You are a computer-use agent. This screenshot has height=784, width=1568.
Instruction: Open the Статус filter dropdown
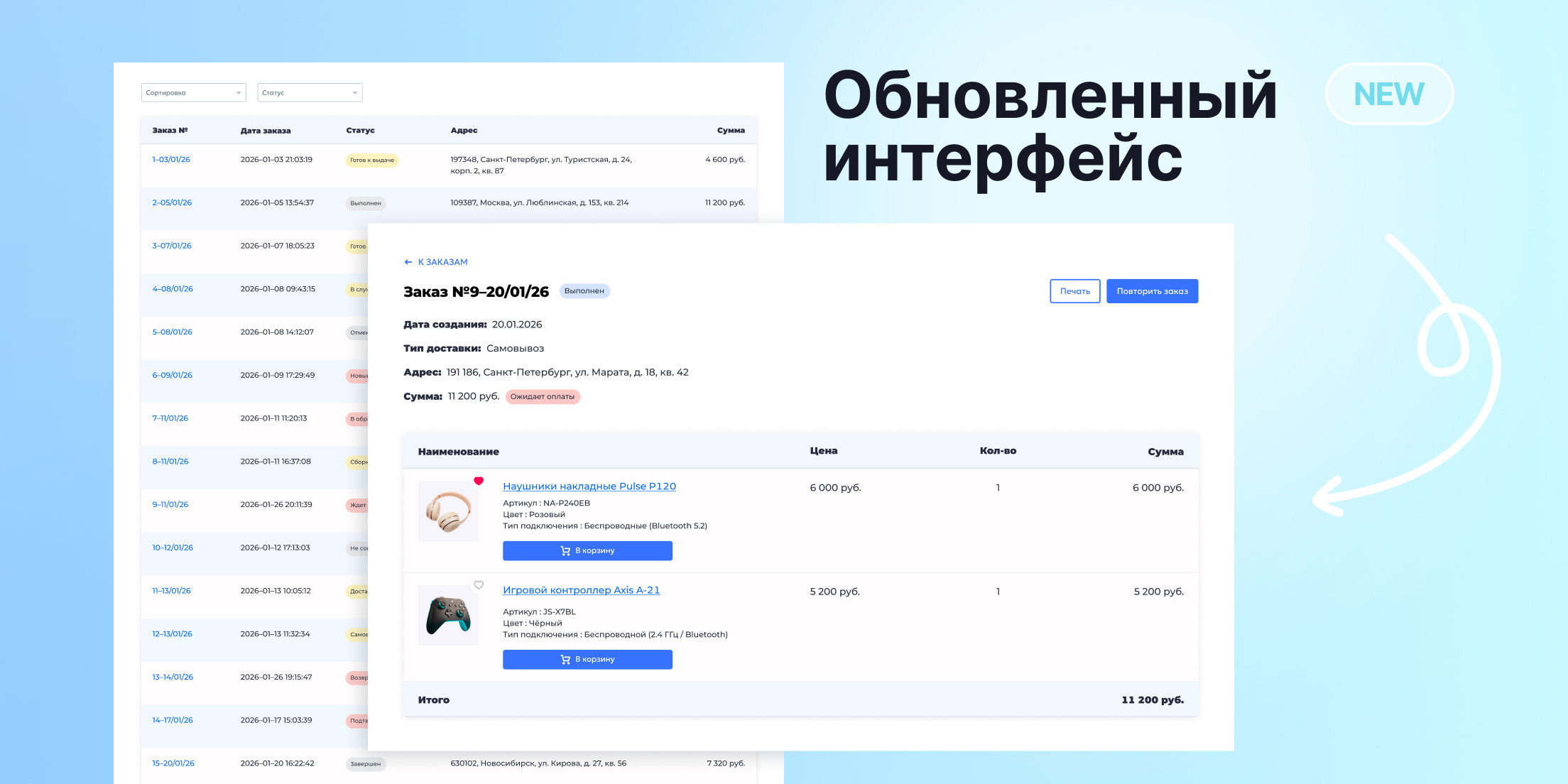click(310, 93)
